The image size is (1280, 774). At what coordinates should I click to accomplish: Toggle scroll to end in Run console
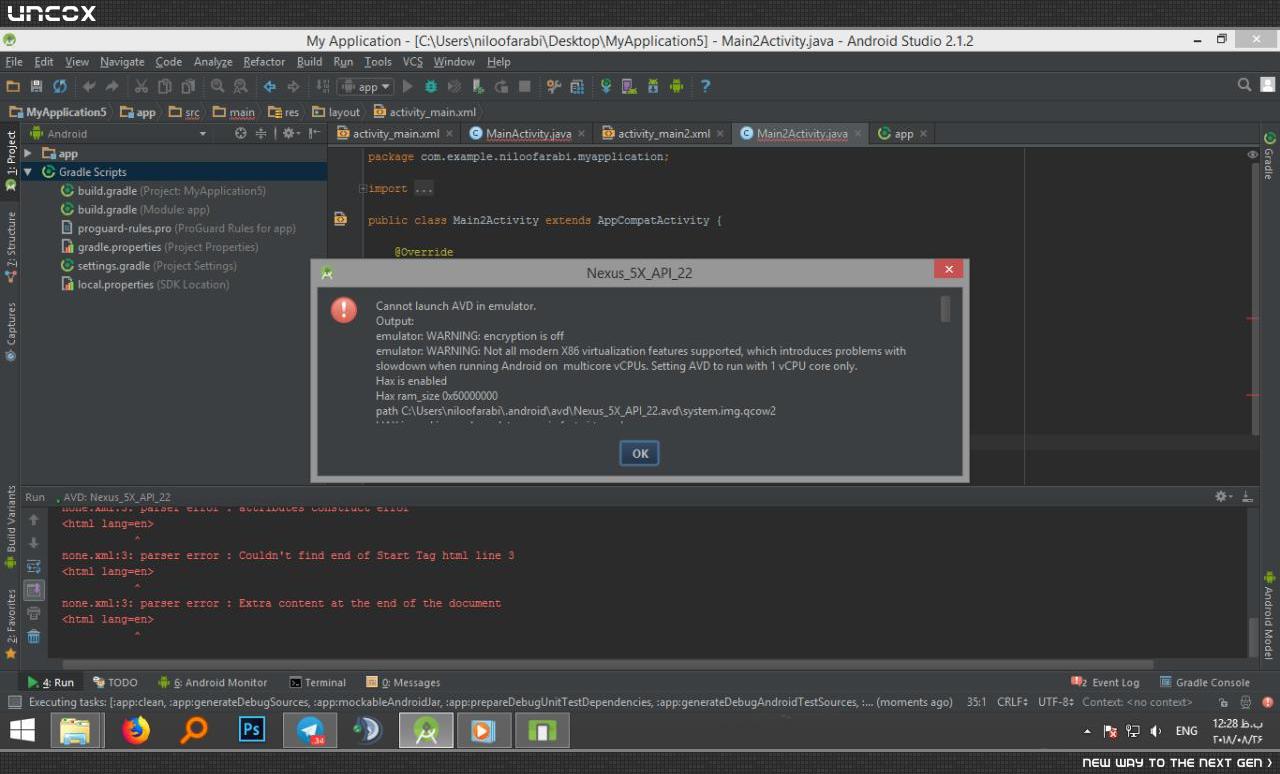coord(34,590)
